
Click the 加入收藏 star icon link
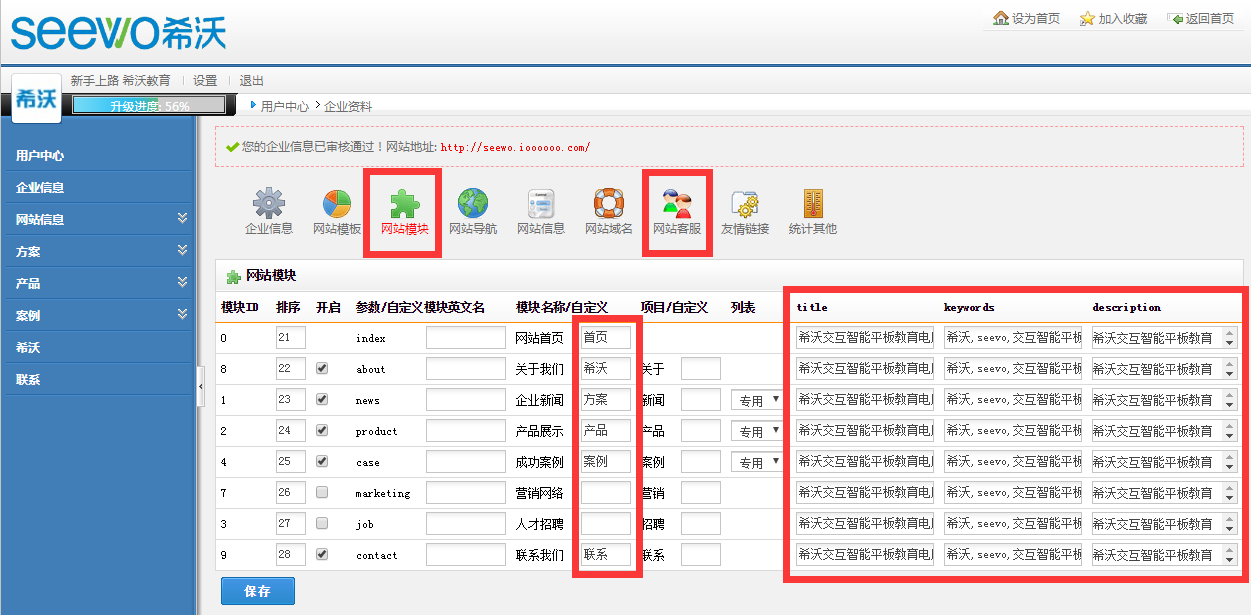click(1113, 19)
